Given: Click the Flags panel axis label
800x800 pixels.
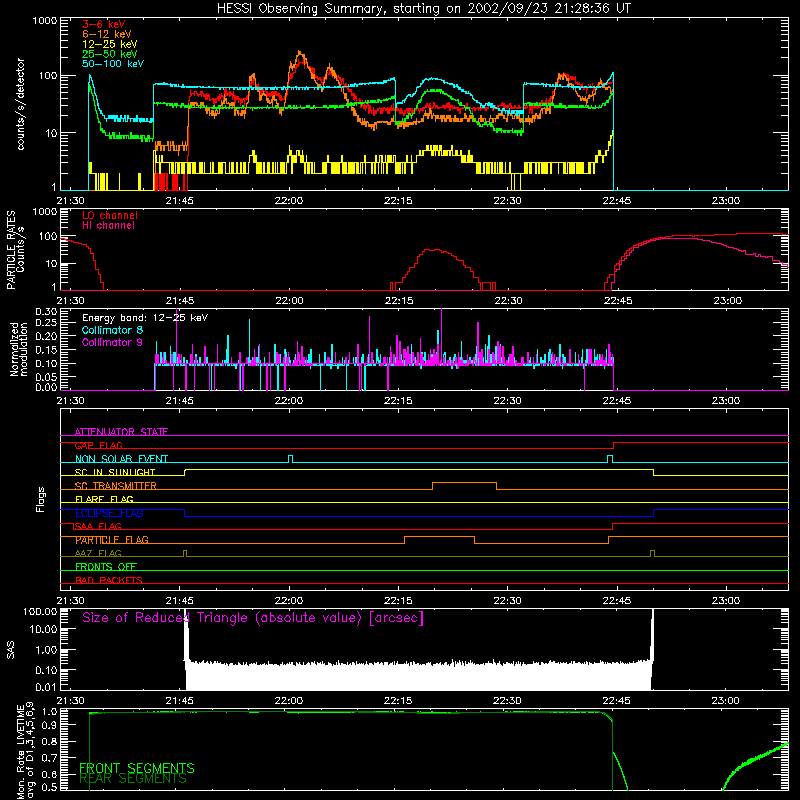Looking at the screenshot, I should 41,499.
